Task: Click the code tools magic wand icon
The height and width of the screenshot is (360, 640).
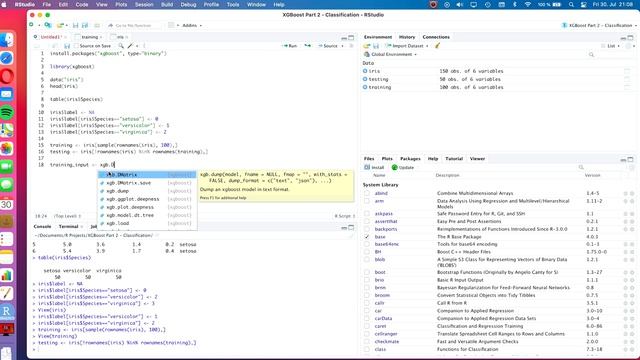Action: 130,46
